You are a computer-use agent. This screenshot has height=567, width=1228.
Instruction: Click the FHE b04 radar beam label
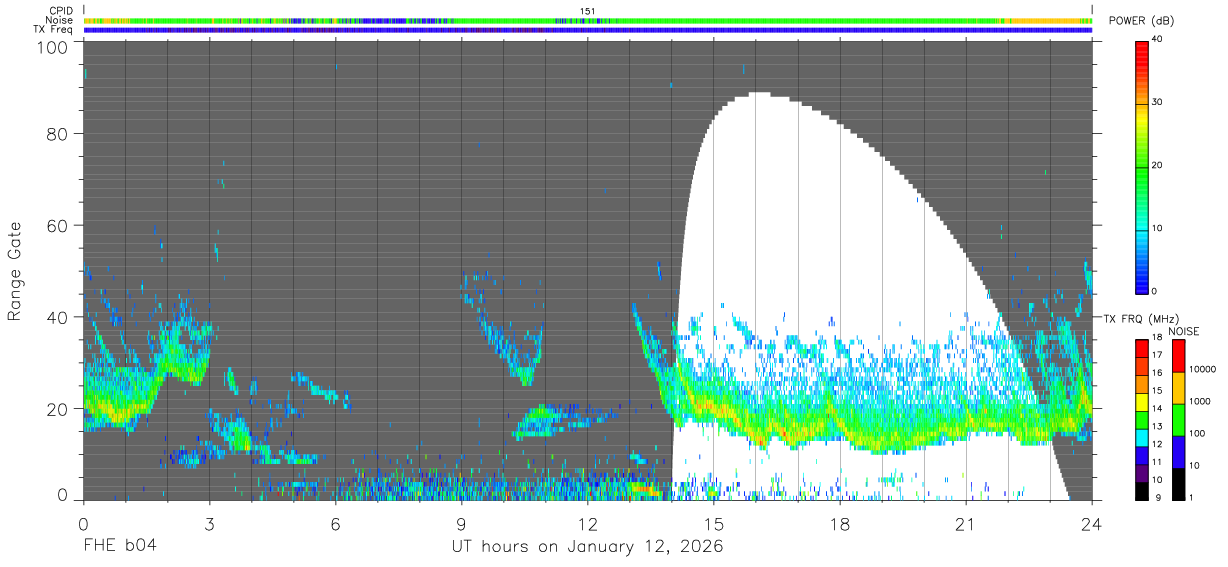point(119,547)
